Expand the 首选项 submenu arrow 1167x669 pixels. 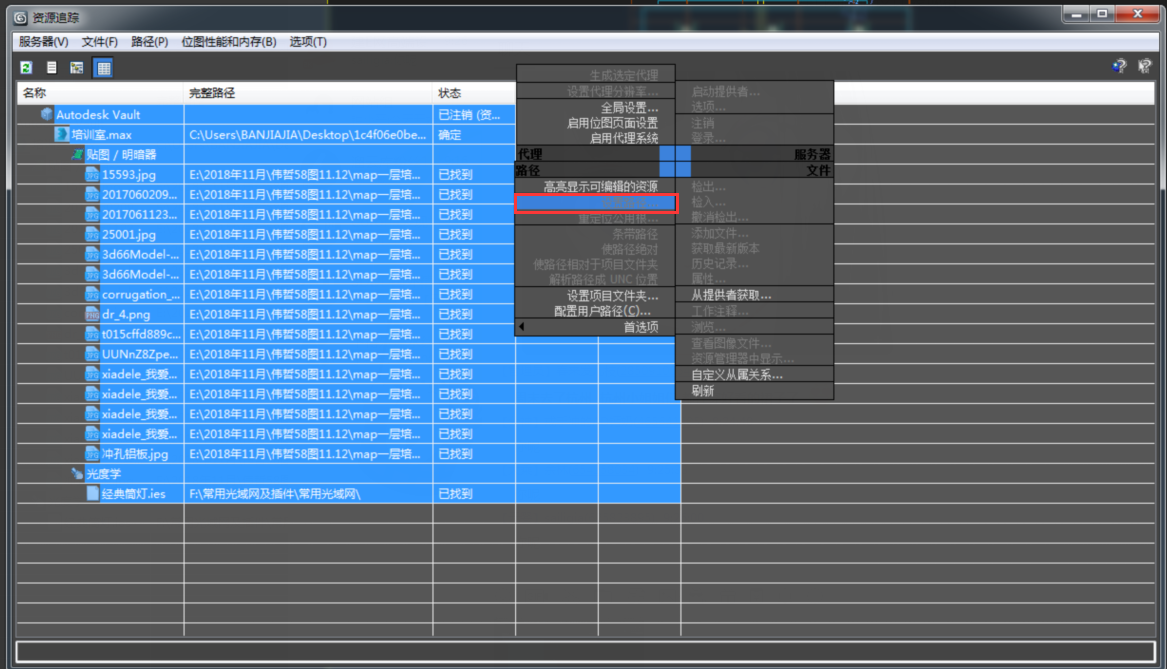click(x=522, y=327)
